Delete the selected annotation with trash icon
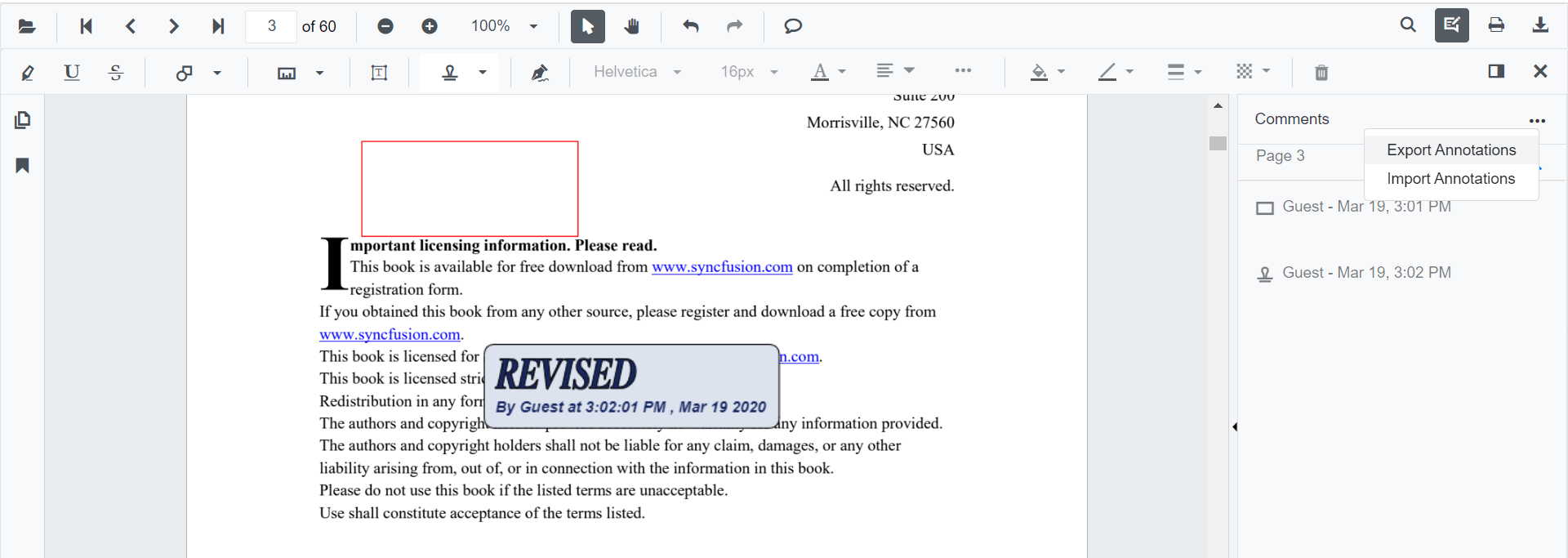This screenshot has width=1568, height=558. point(1321,73)
